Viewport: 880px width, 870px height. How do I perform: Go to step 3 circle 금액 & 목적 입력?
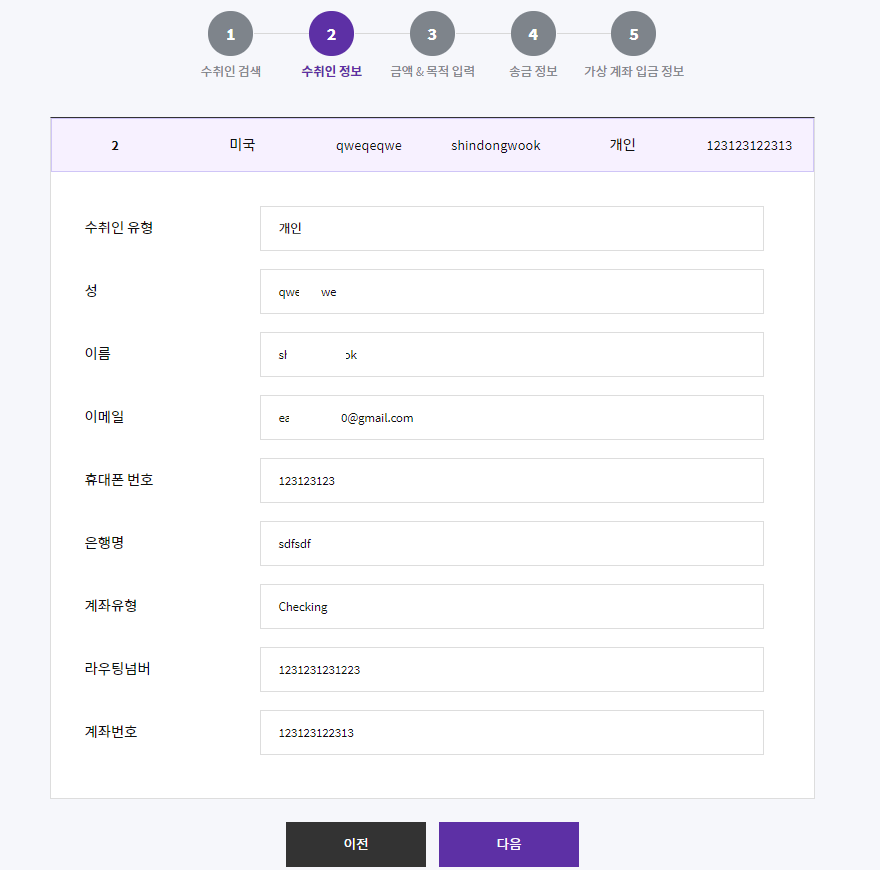pyautogui.click(x=432, y=34)
